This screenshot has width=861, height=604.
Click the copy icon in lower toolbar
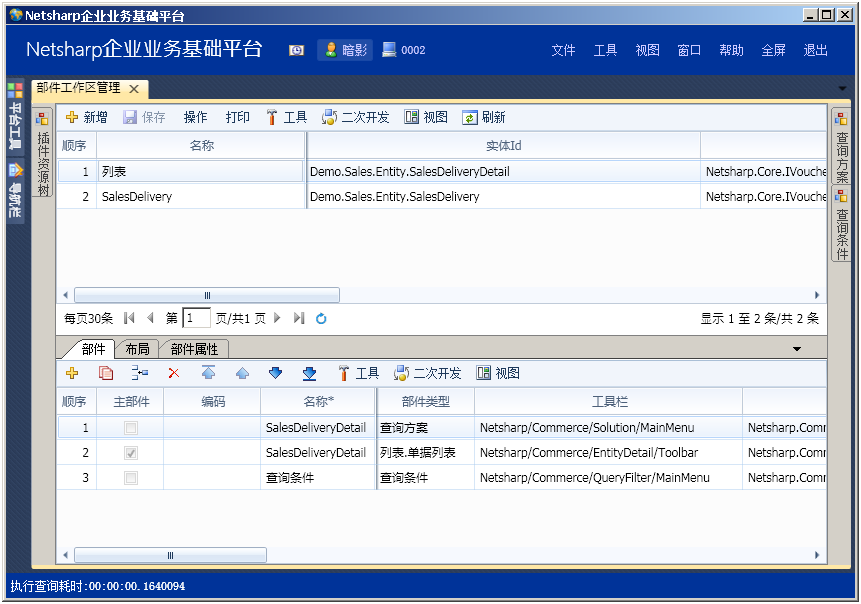tap(105, 373)
